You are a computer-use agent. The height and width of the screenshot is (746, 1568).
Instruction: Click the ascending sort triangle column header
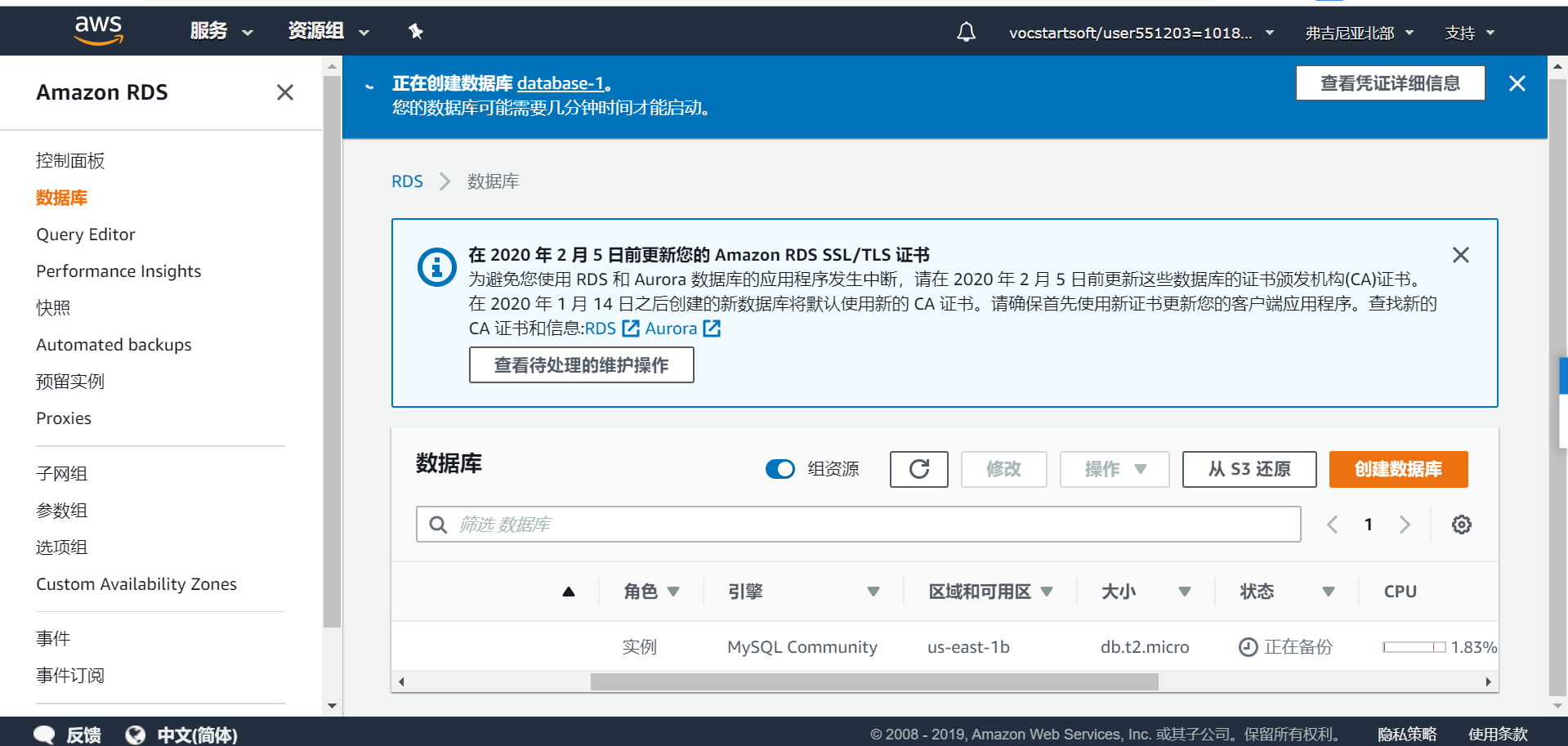coord(569,592)
